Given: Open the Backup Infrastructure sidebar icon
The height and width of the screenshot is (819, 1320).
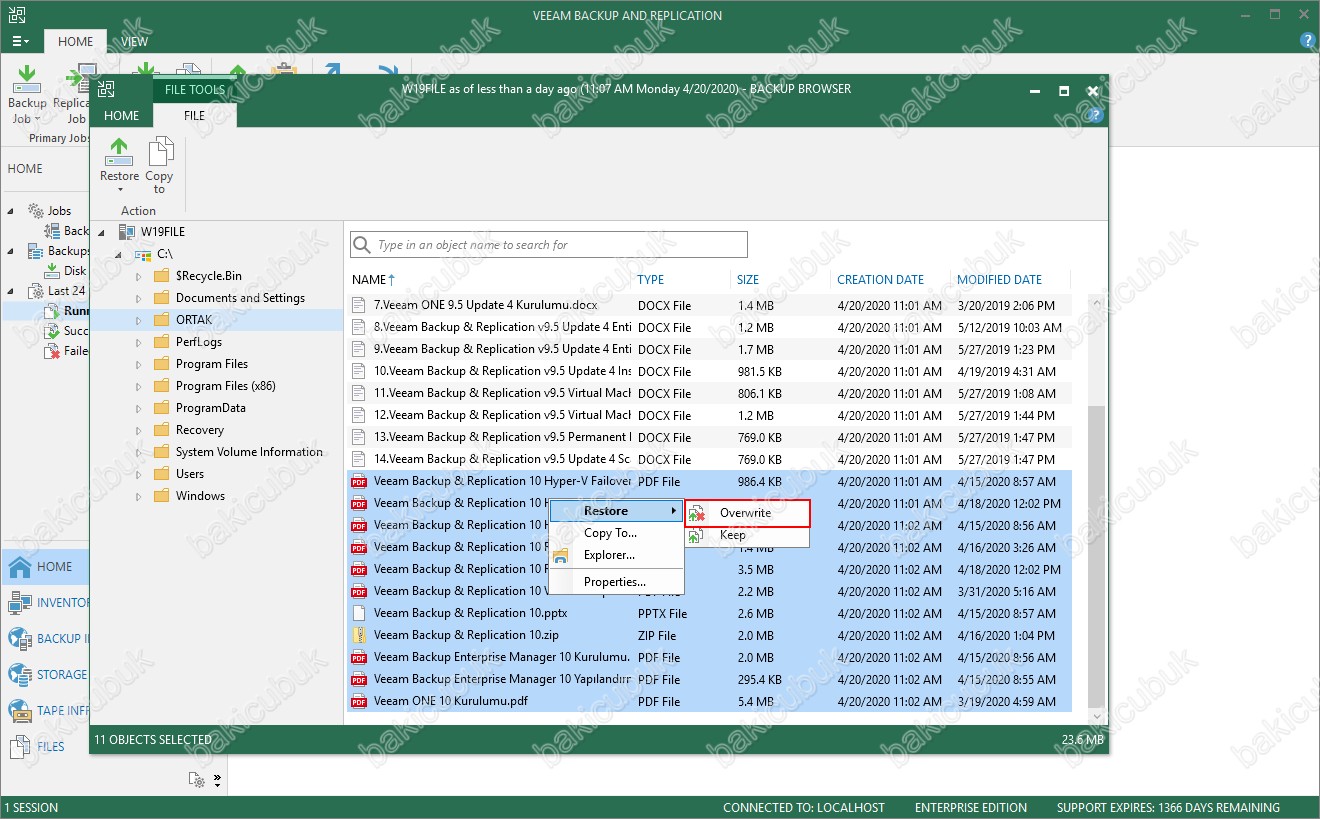Looking at the screenshot, I should click(x=19, y=639).
